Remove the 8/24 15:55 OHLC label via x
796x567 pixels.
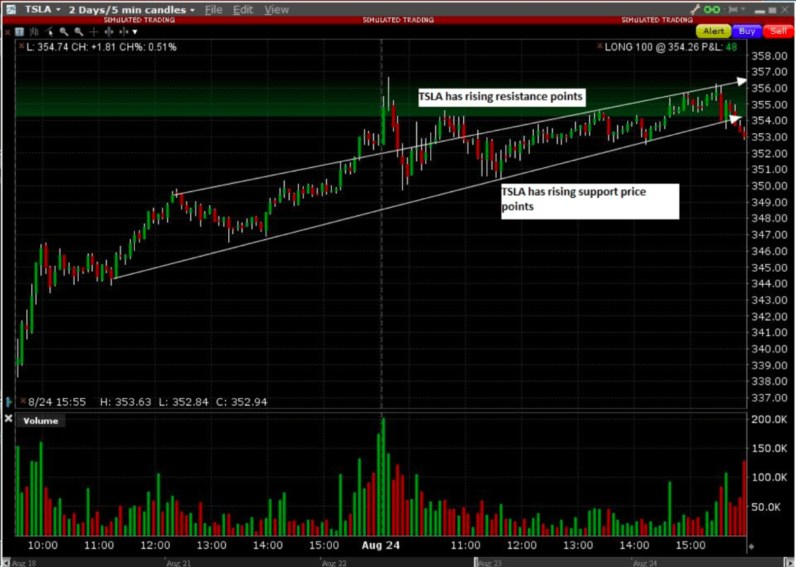tap(23, 401)
